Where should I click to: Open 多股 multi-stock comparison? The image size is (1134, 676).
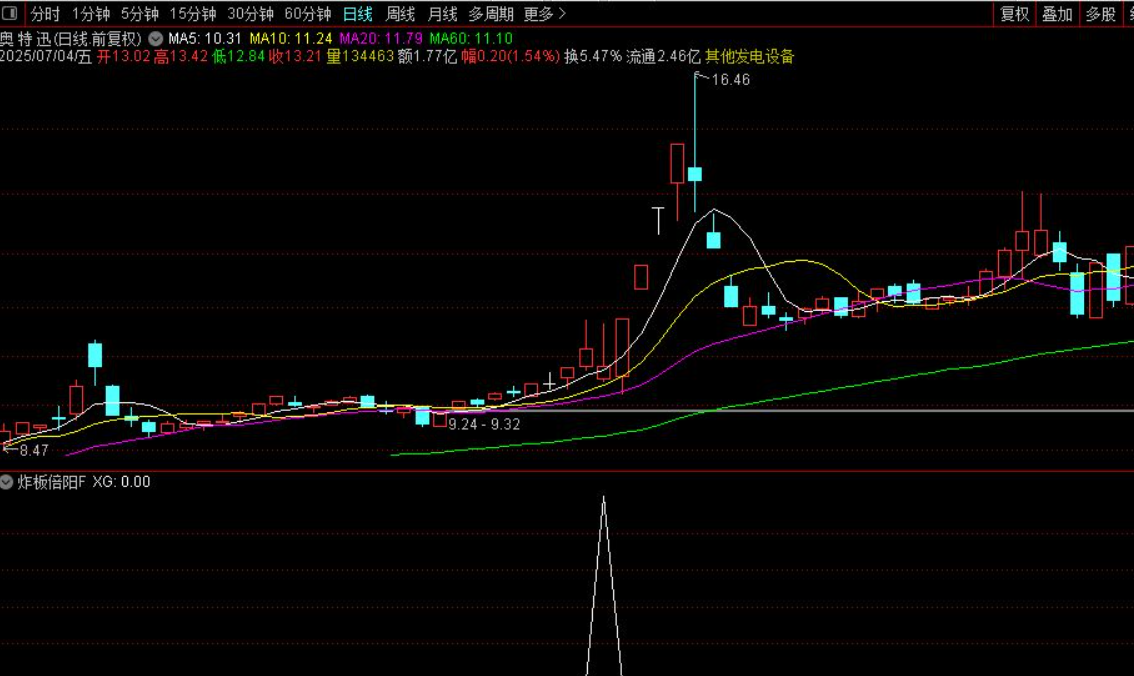[1098, 14]
